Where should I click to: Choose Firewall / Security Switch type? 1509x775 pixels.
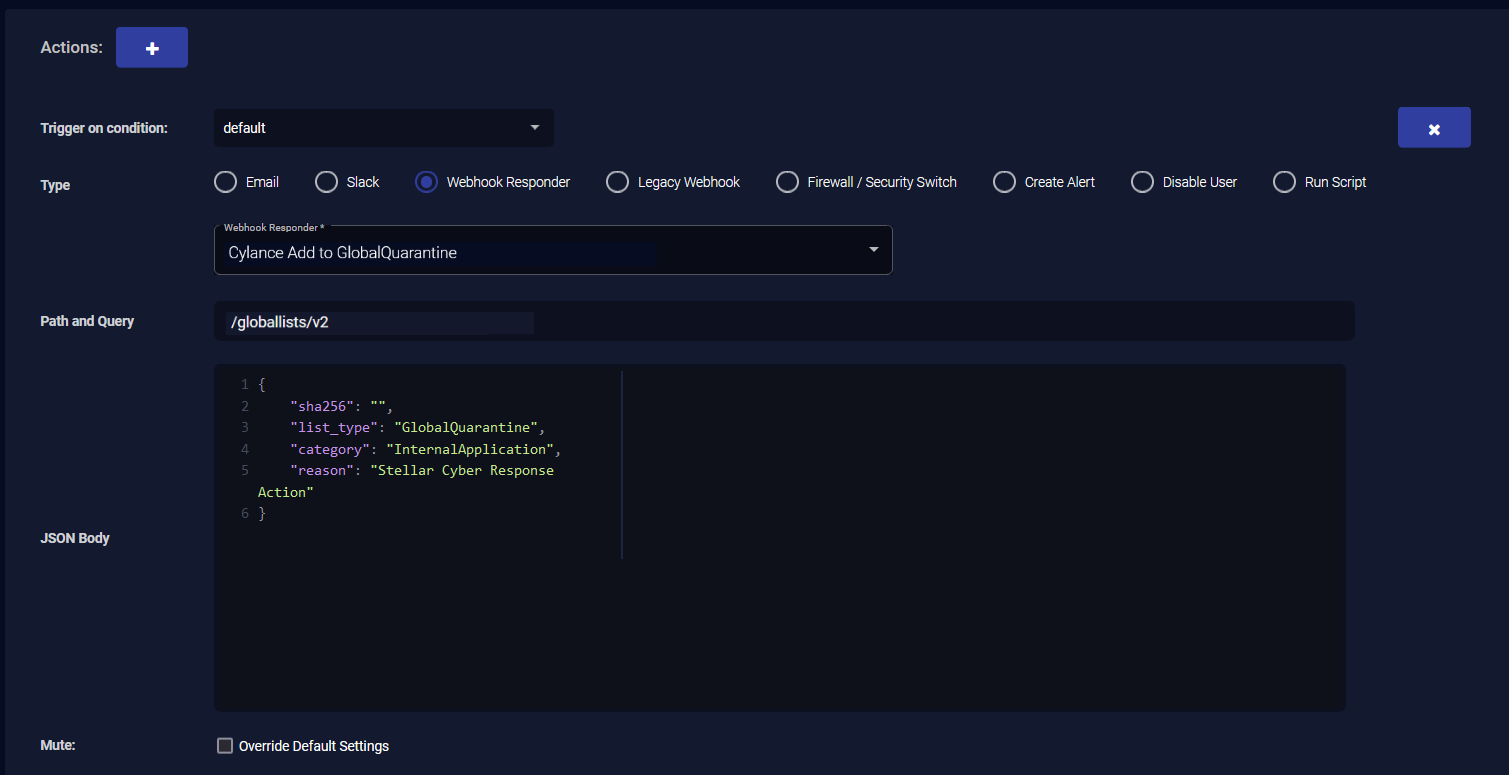788,182
